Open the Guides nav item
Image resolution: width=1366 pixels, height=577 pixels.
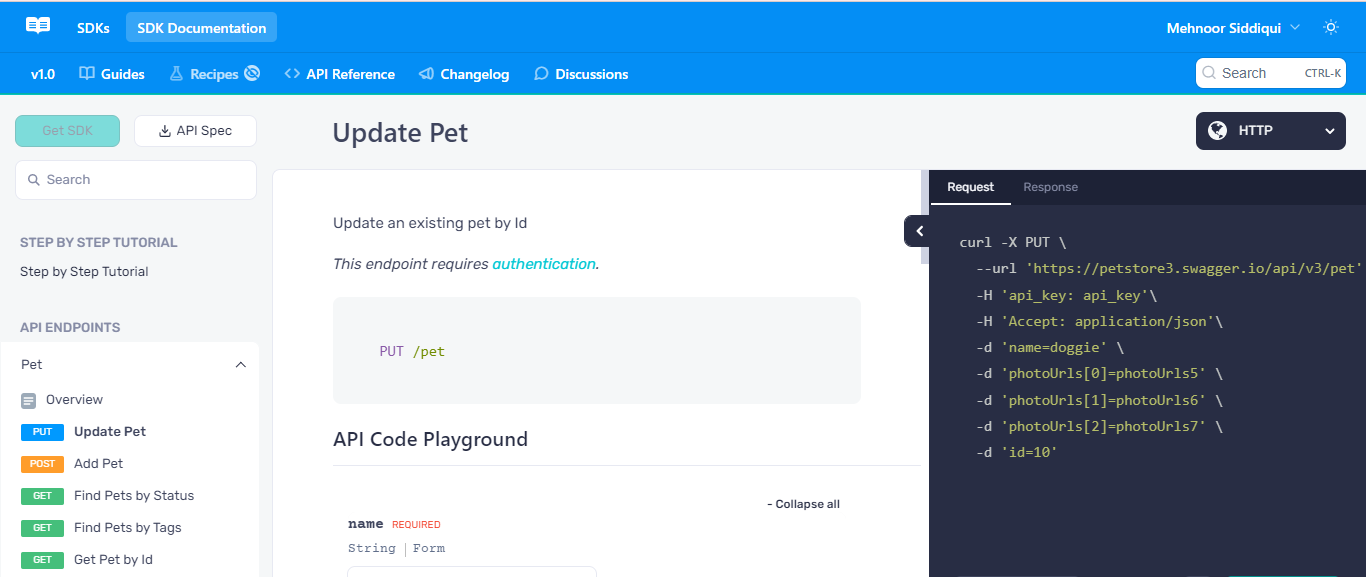pyautogui.click(x=112, y=74)
